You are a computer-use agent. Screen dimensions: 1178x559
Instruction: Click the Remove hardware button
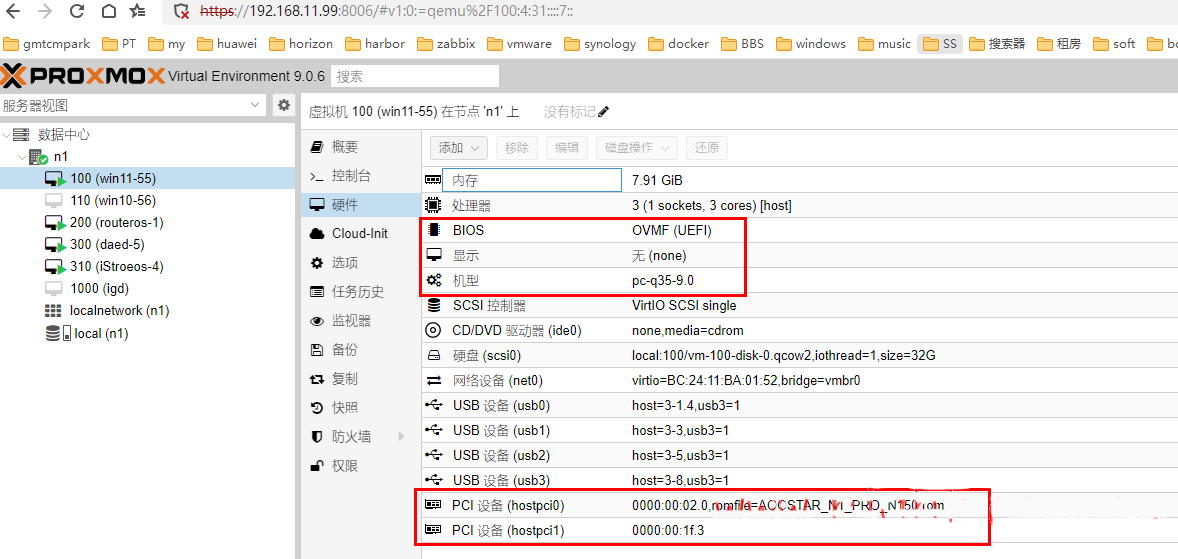tap(516, 148)
